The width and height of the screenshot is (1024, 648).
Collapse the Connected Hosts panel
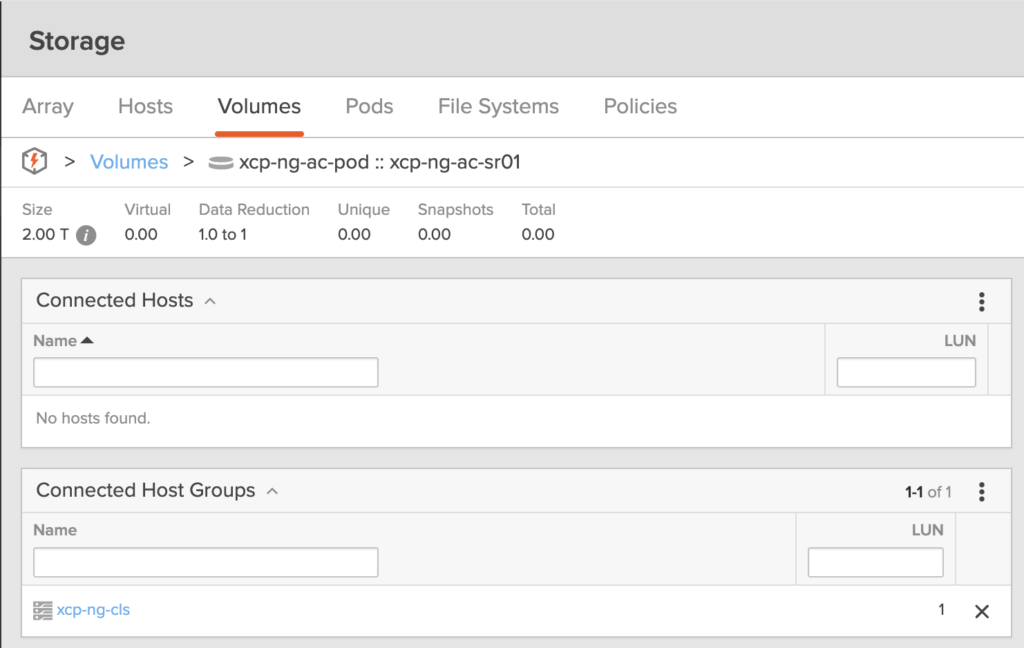click(210, 301)
